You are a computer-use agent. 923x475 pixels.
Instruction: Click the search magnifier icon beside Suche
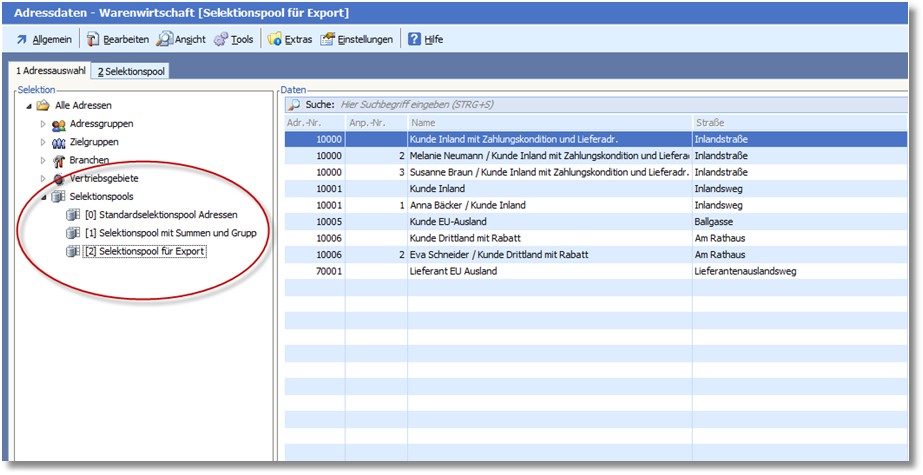pos(294,104)
